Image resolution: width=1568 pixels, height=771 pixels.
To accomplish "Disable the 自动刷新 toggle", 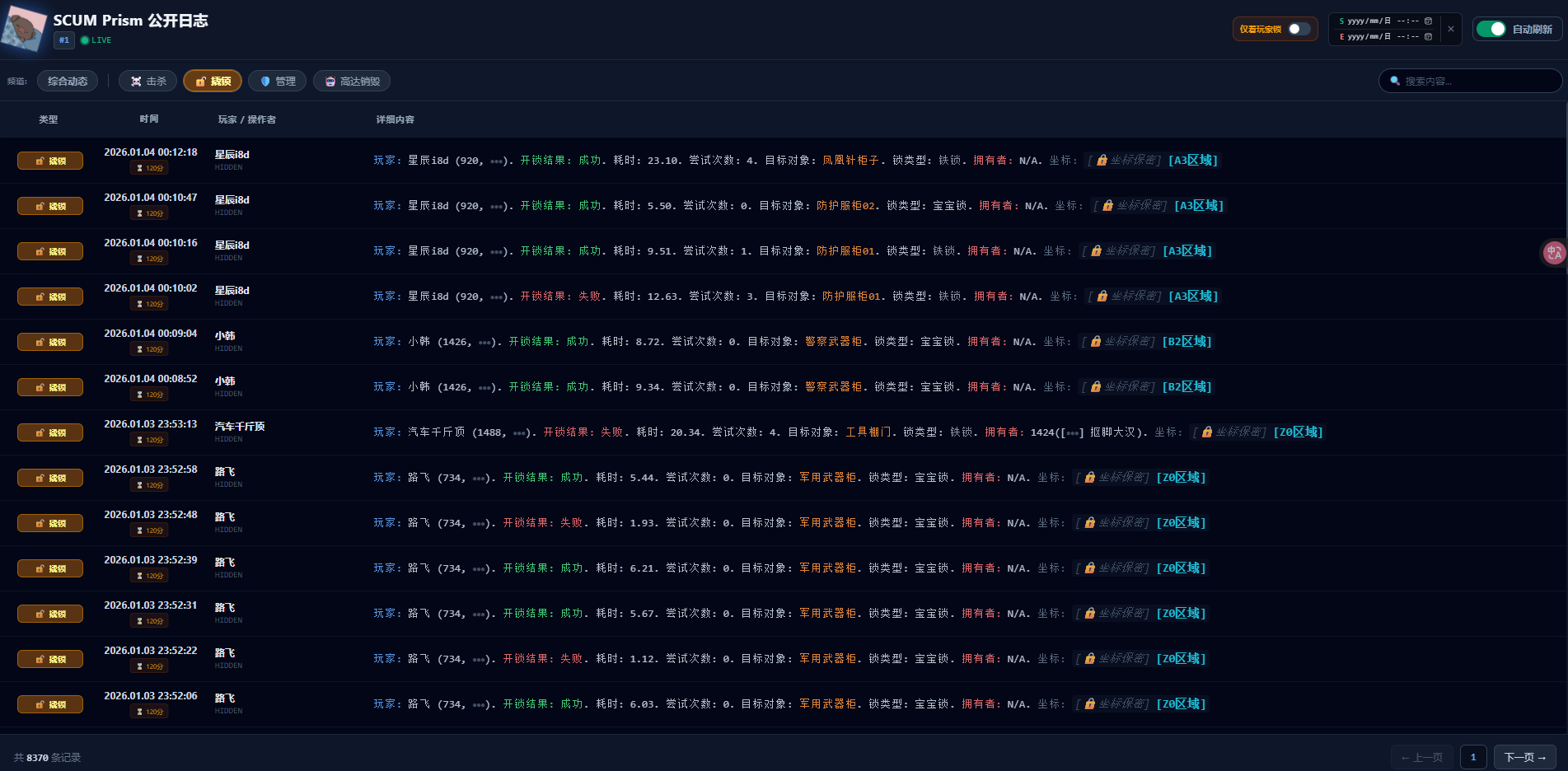I will tap(1491, 28).
